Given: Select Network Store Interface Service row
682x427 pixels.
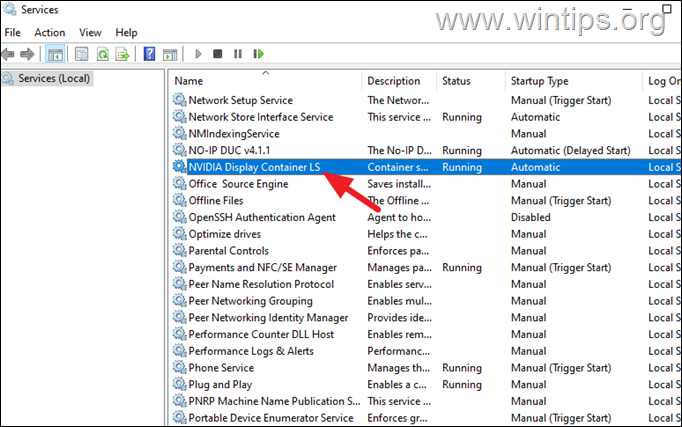Looking at the screenshot, I should click(x=427, y=117).
